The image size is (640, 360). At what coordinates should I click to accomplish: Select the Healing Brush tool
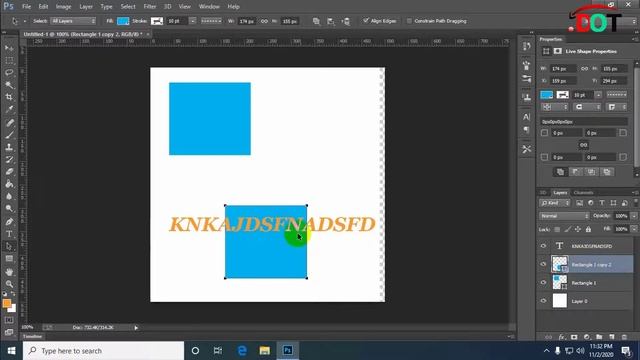(9, 122)
